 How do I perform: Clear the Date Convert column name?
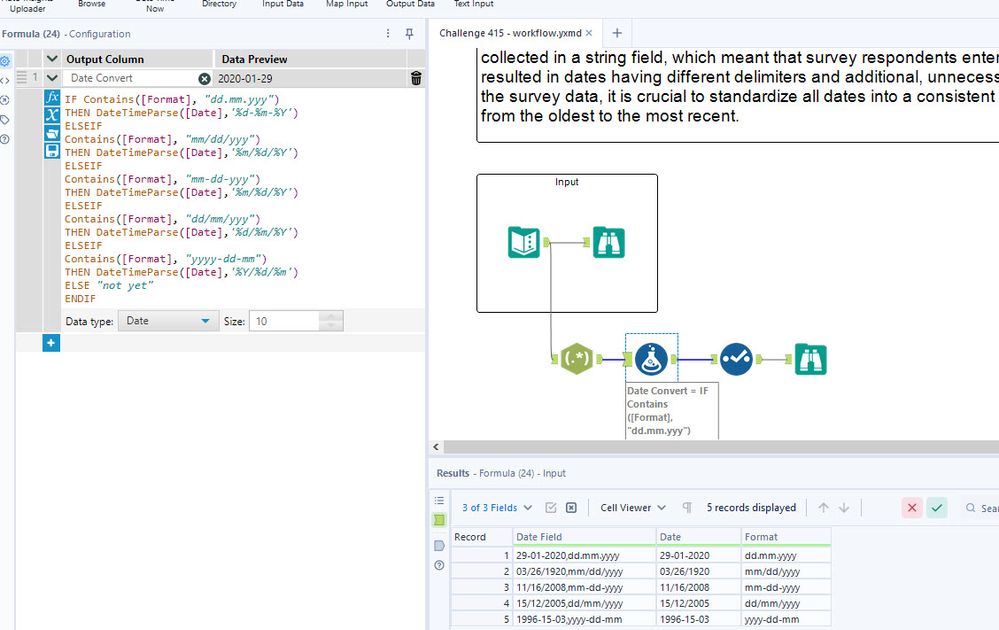(204, 78)
